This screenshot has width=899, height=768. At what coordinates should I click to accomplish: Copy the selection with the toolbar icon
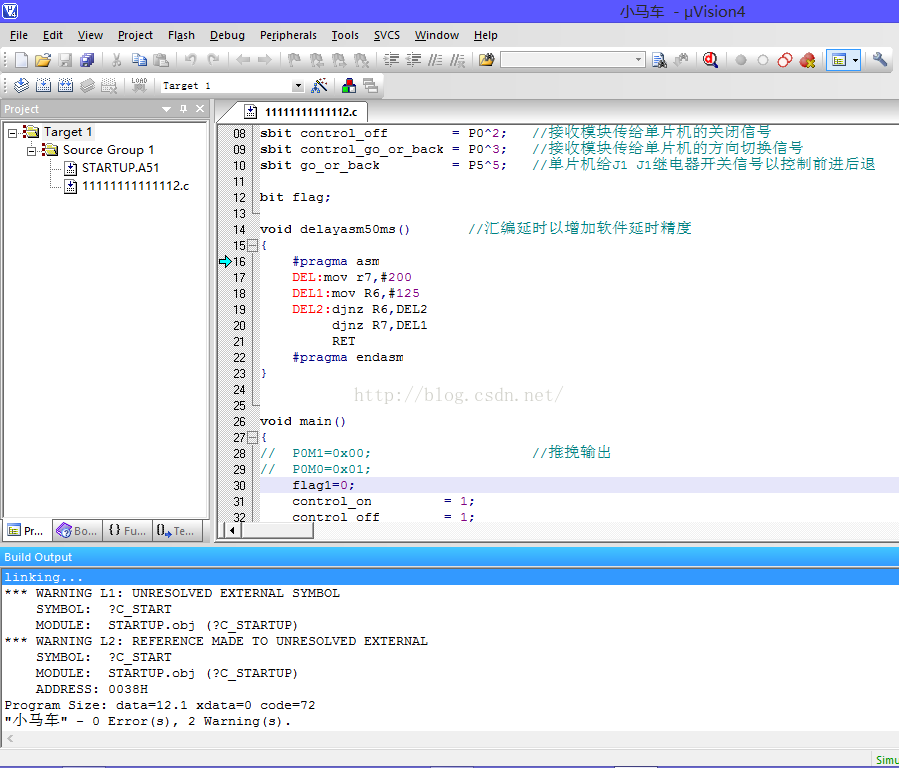click(139, 60)
